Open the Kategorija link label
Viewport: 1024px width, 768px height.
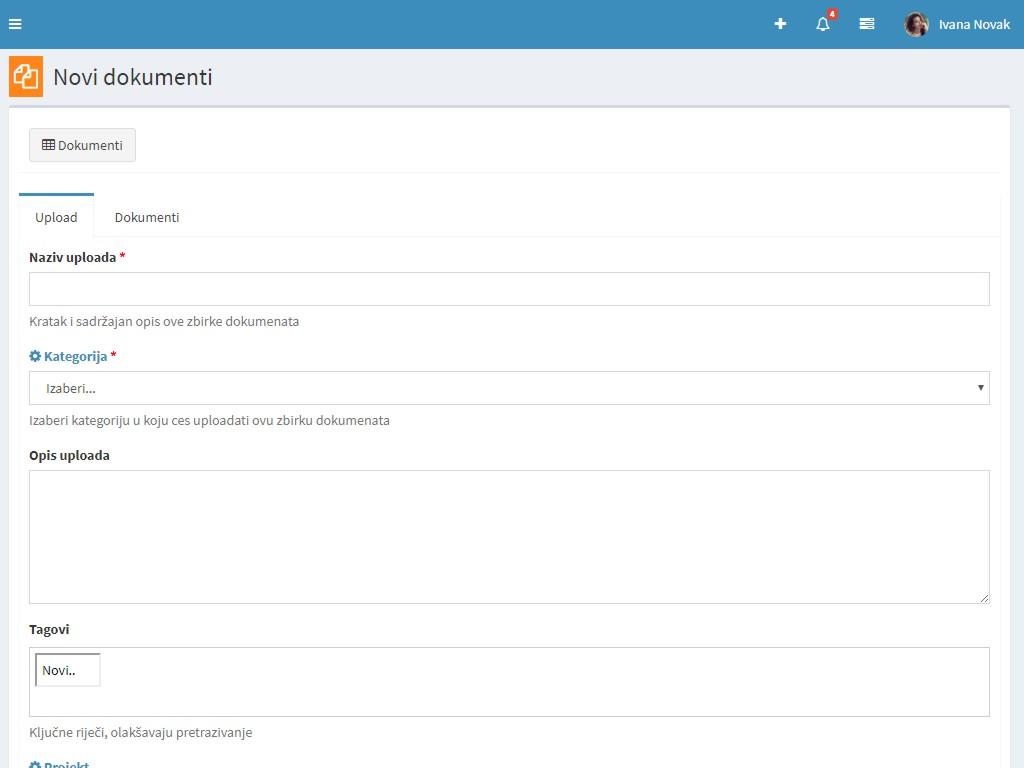(x=75, y=356)
